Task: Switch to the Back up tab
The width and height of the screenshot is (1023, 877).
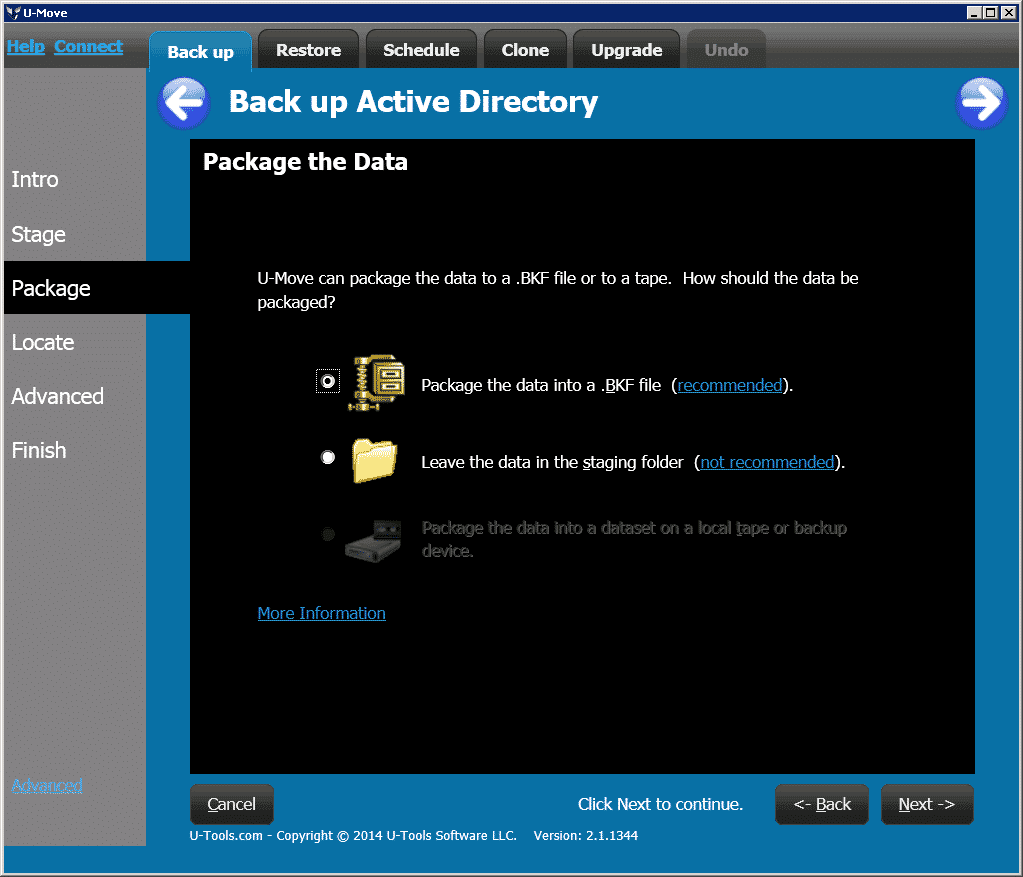Action: coord(200,51)
